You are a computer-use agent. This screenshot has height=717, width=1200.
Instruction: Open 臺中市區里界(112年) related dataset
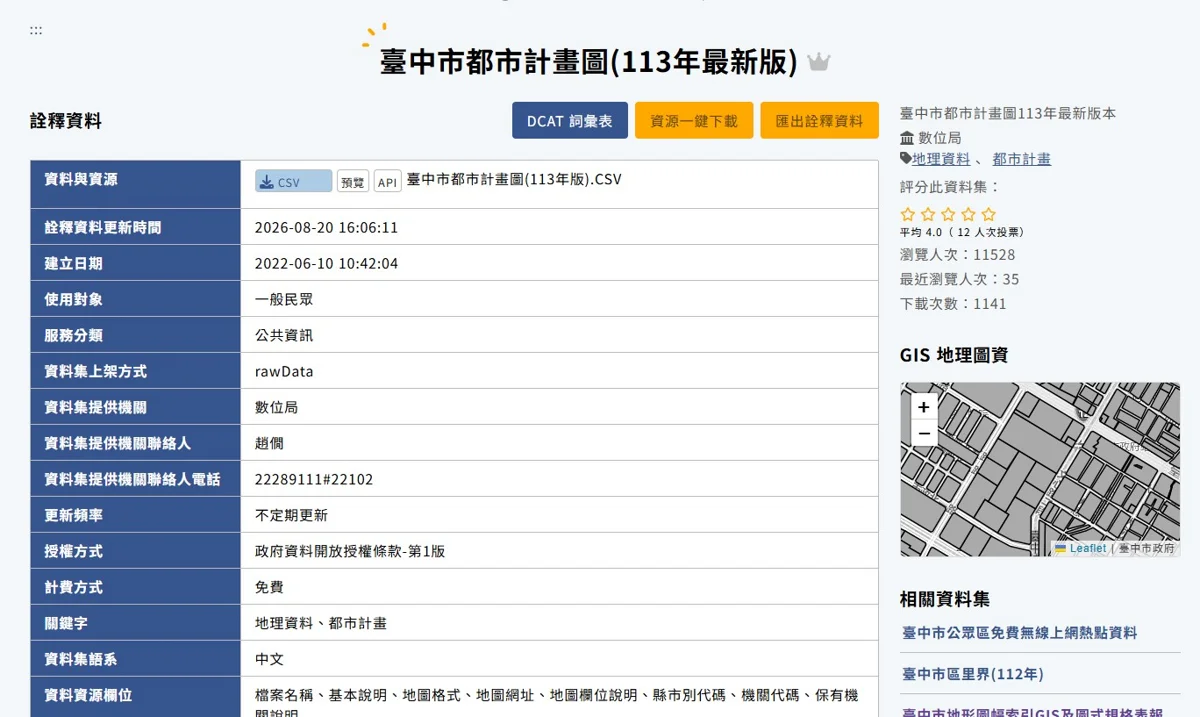[972, 674]
